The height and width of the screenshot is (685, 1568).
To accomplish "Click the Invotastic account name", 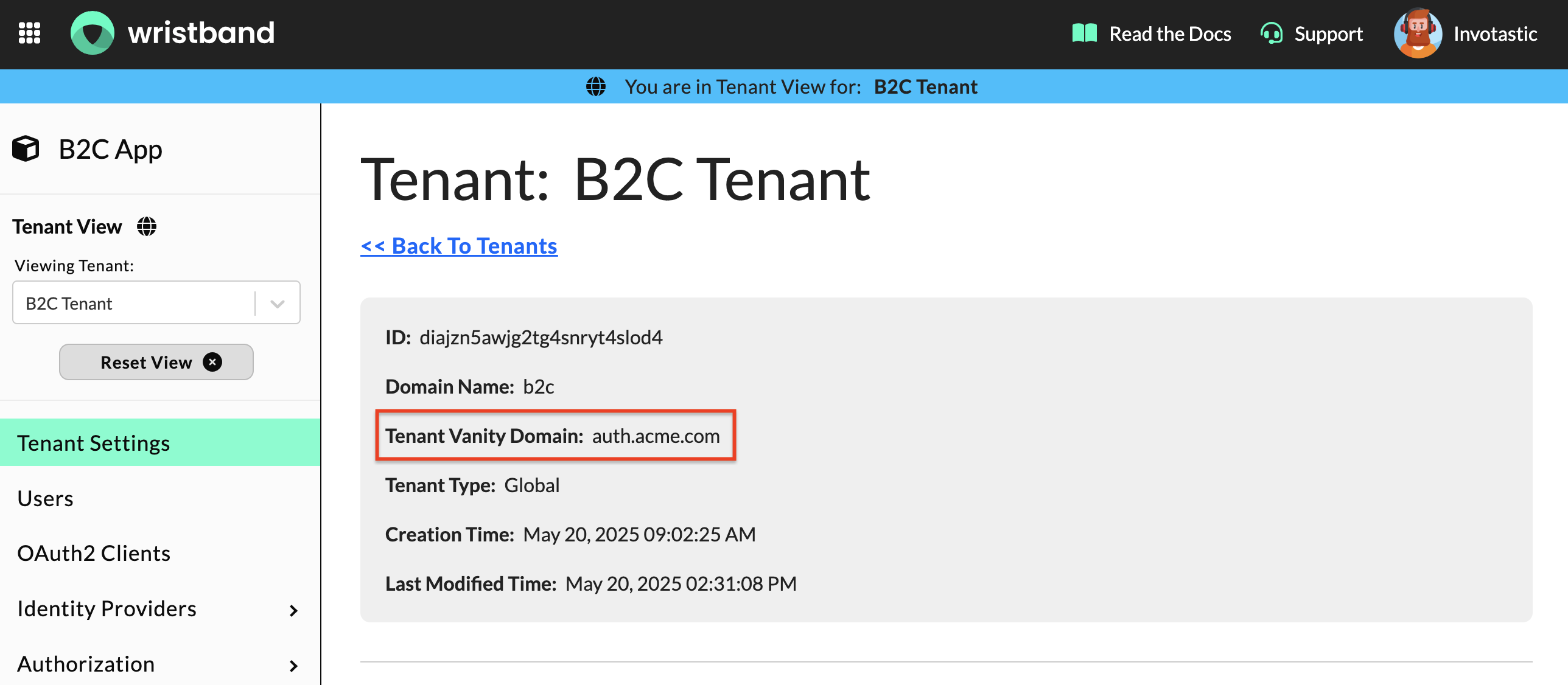I will point(1495,33).
